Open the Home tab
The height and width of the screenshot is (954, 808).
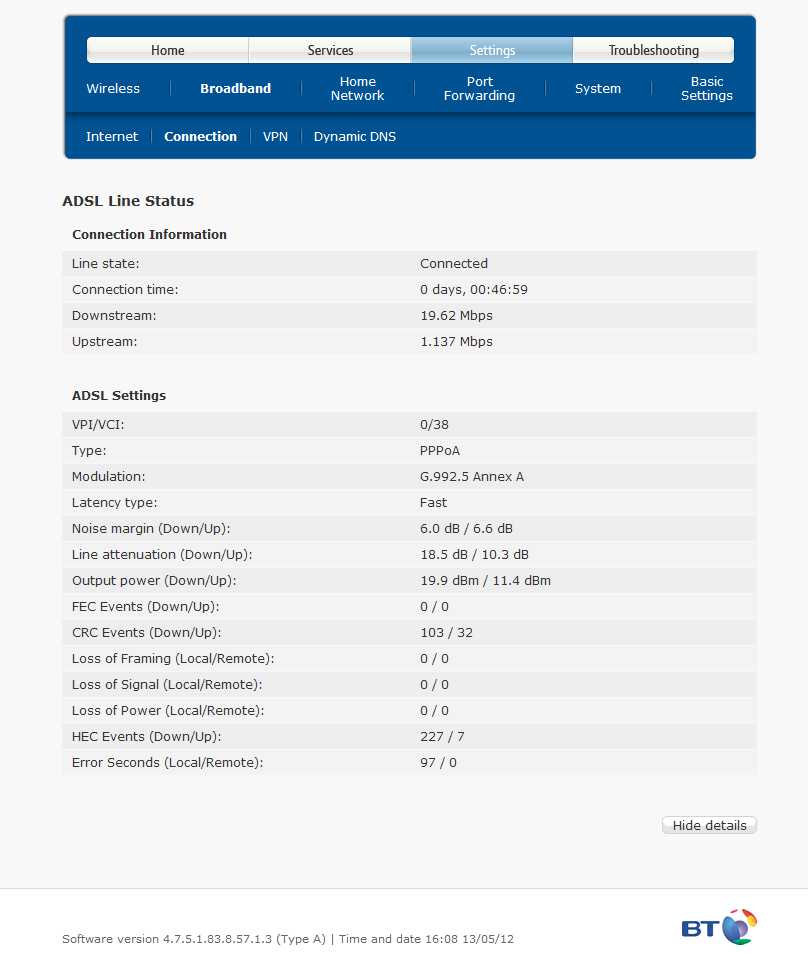click(x=168, y=50)
